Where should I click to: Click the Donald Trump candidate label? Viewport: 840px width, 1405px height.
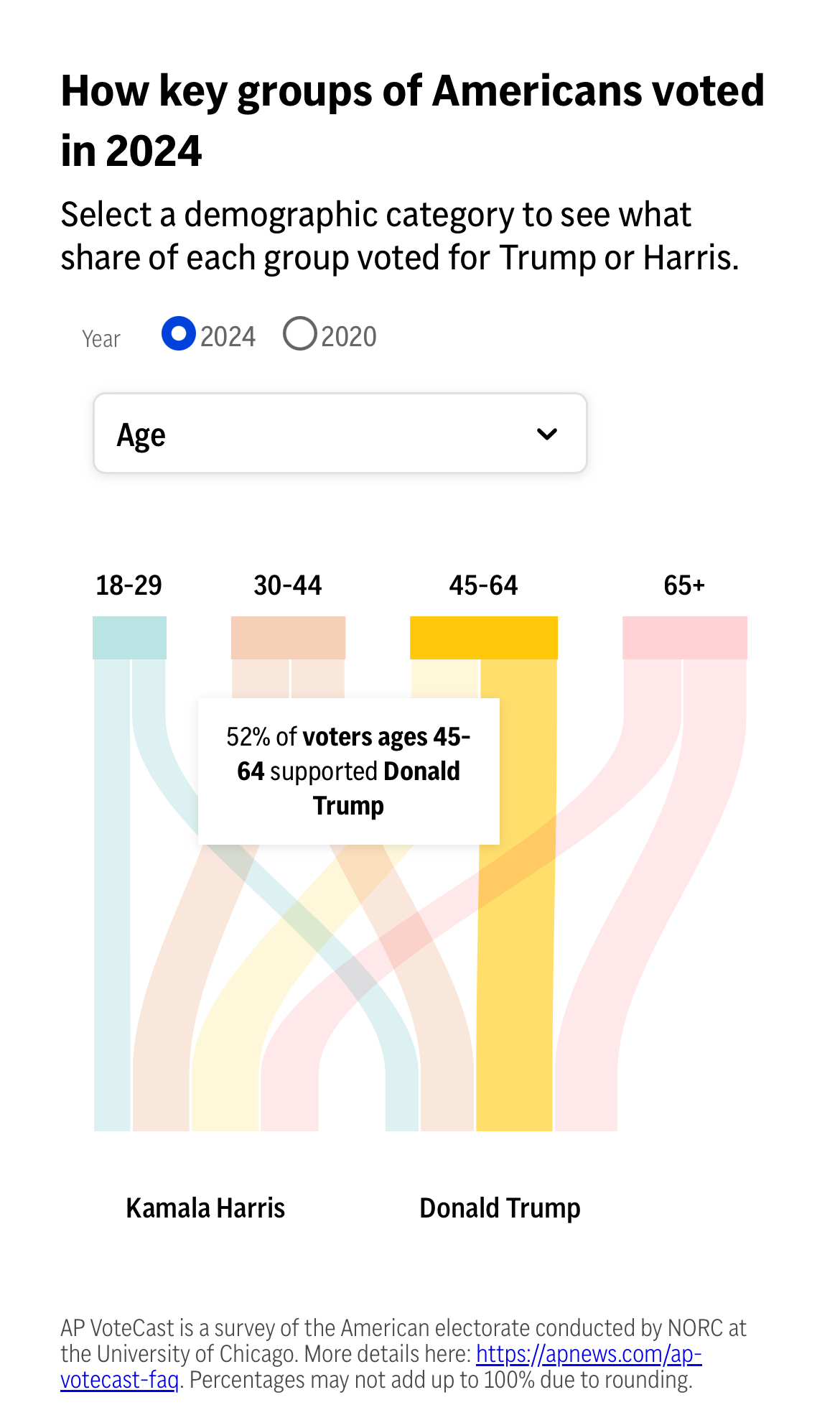point(500,1208)
